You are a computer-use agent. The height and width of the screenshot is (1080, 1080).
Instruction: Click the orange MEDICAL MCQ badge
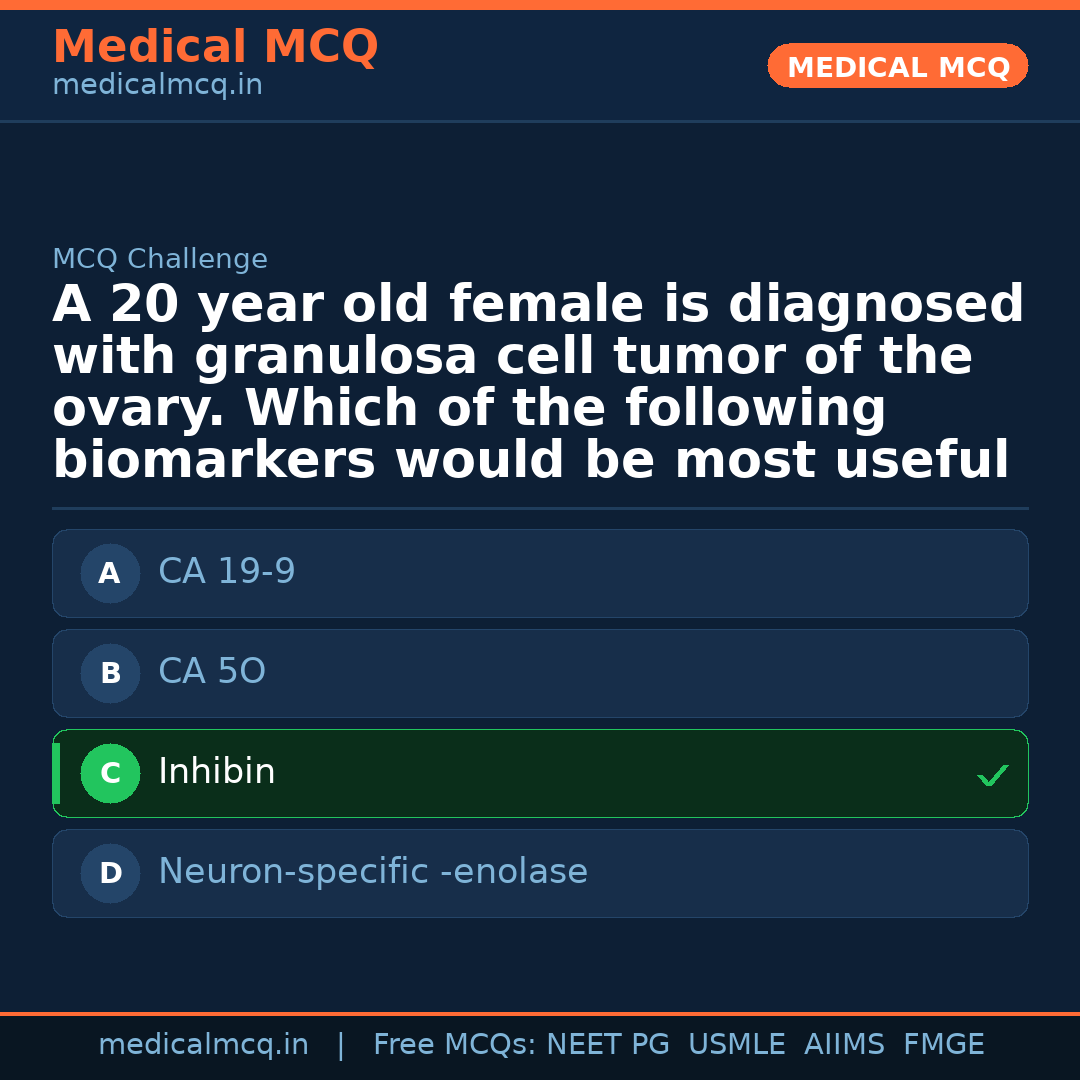click(898, 67)
